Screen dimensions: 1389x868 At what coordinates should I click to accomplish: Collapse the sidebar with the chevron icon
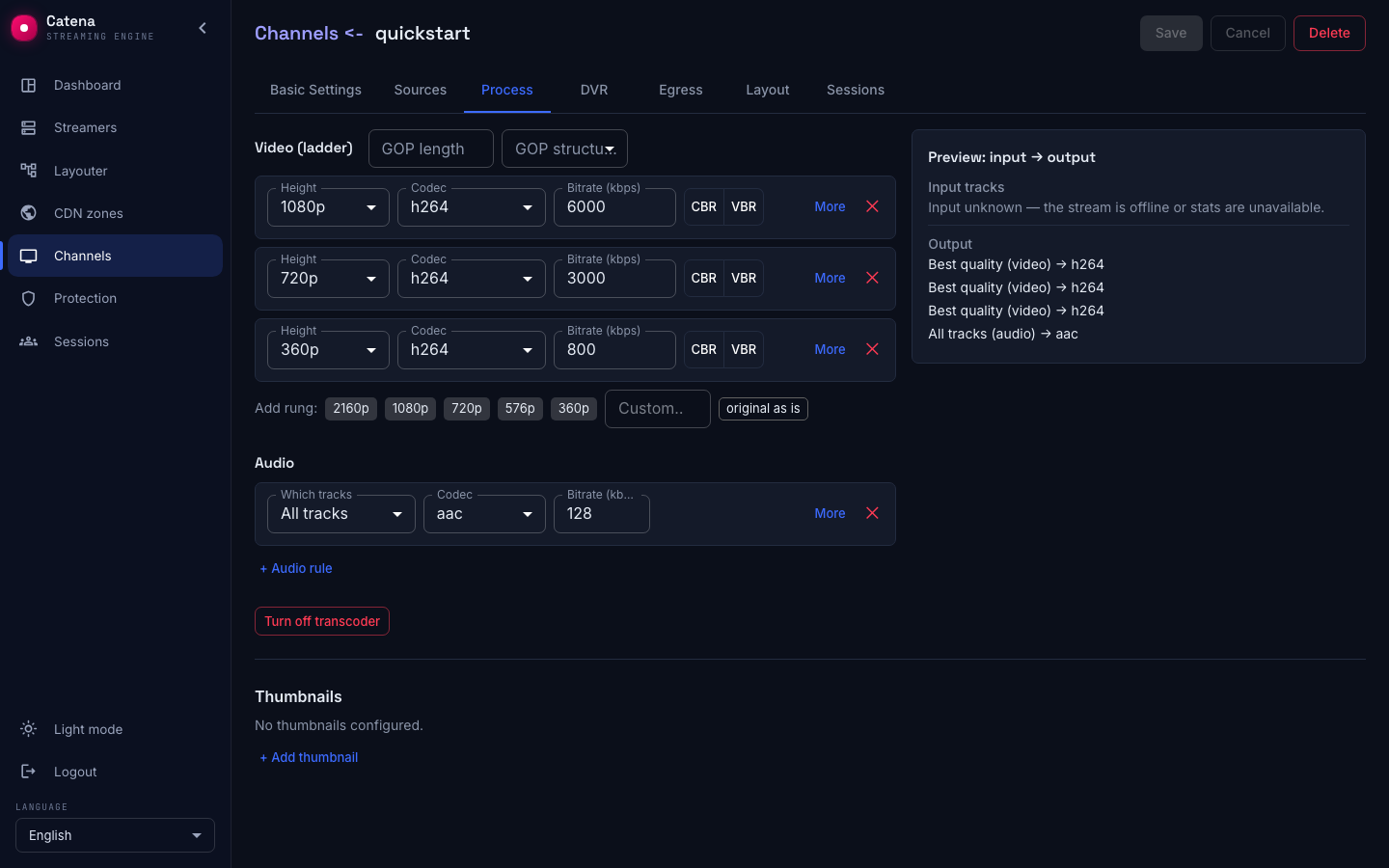203,28
